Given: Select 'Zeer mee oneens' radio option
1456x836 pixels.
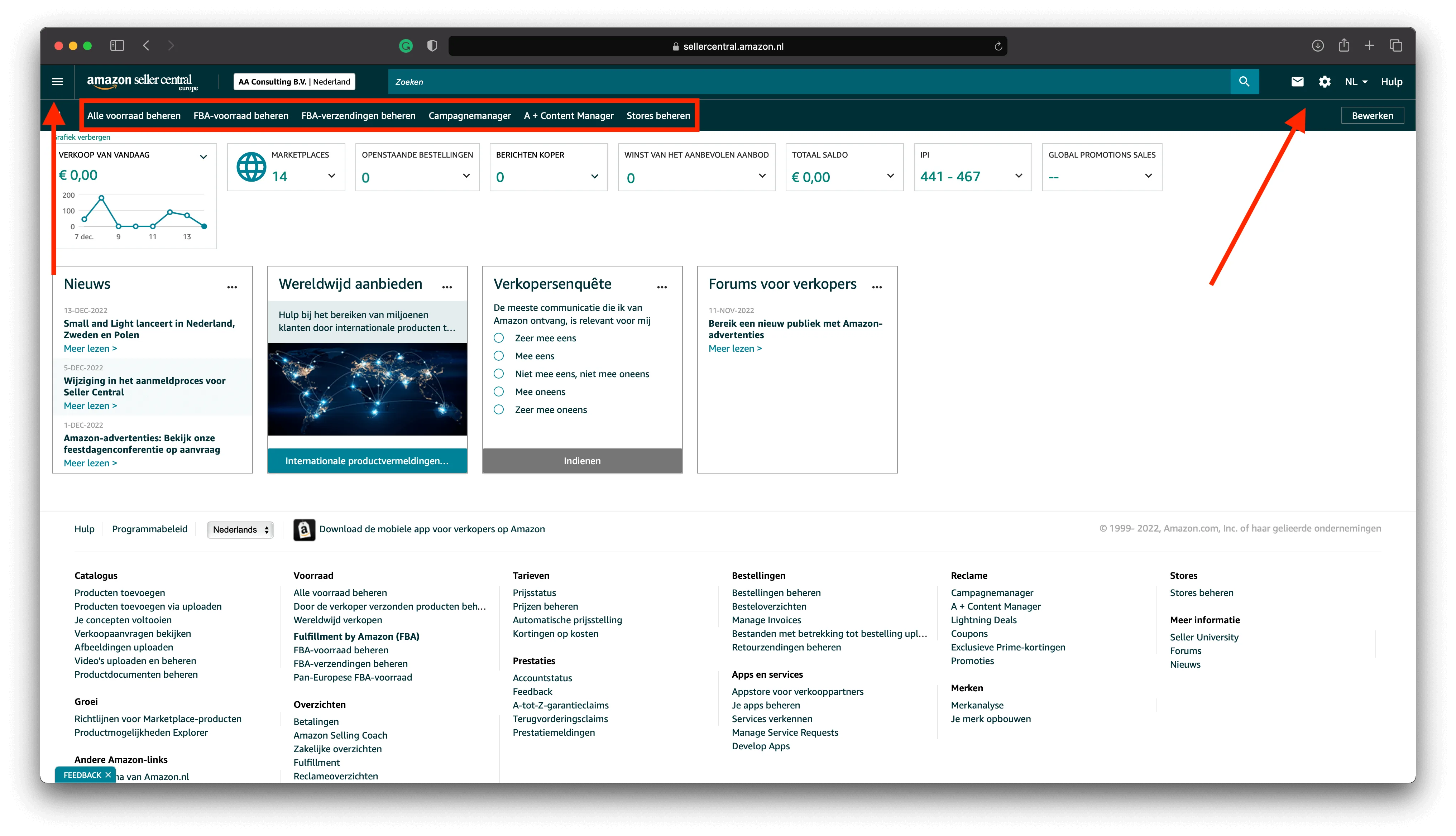Looking at the screenshot, I should coord(499,409).
